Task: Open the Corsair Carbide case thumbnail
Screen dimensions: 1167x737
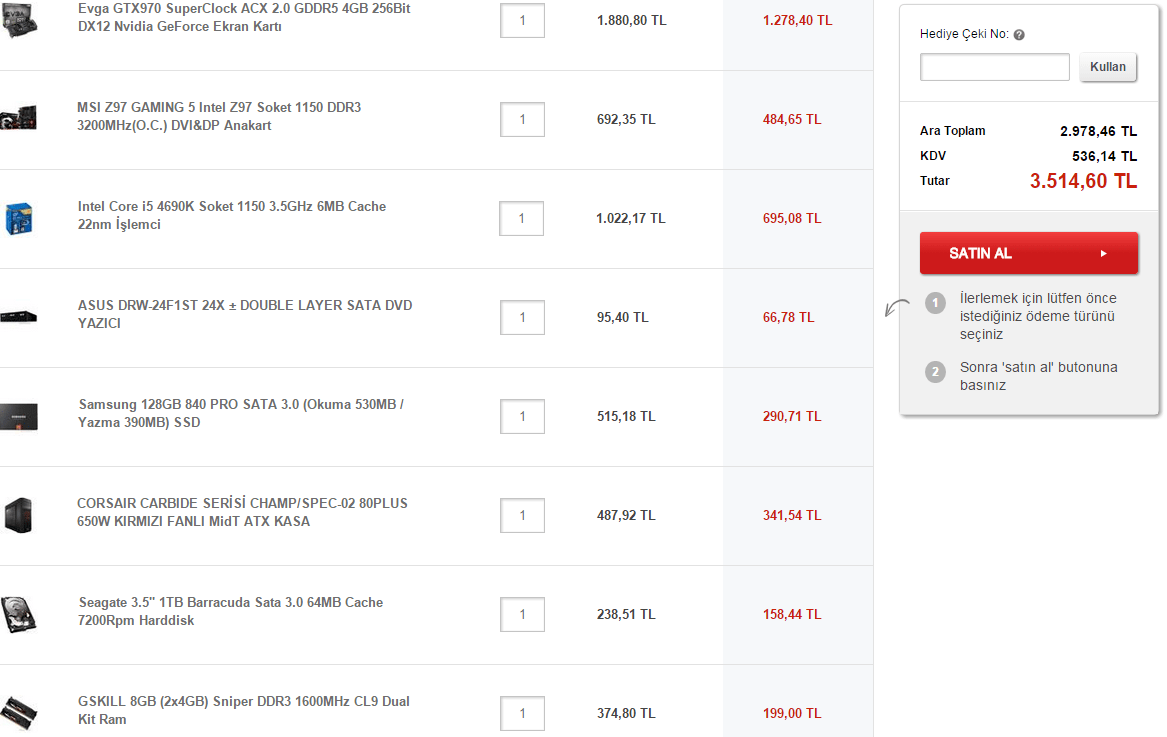Action: [18, 515]
